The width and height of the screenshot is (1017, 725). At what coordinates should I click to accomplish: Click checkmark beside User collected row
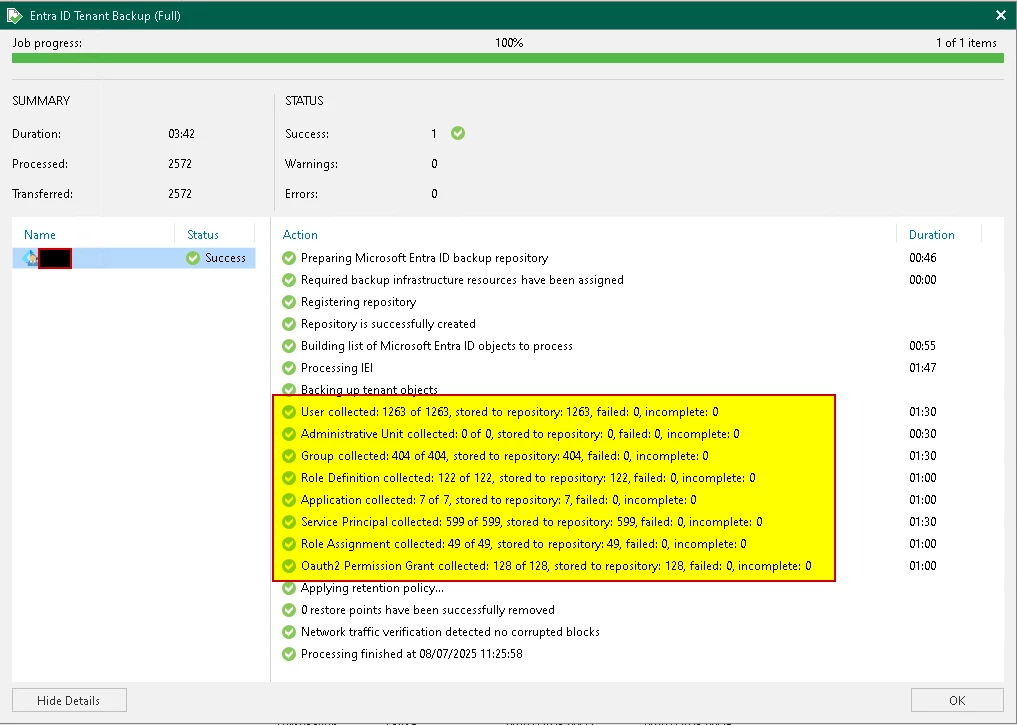click(289, 412)
